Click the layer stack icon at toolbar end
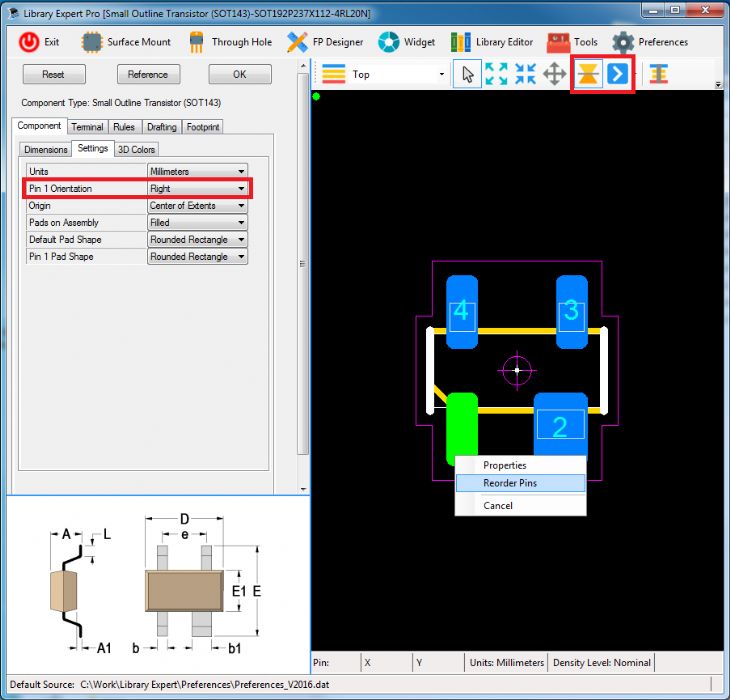 tap(658, 74)
